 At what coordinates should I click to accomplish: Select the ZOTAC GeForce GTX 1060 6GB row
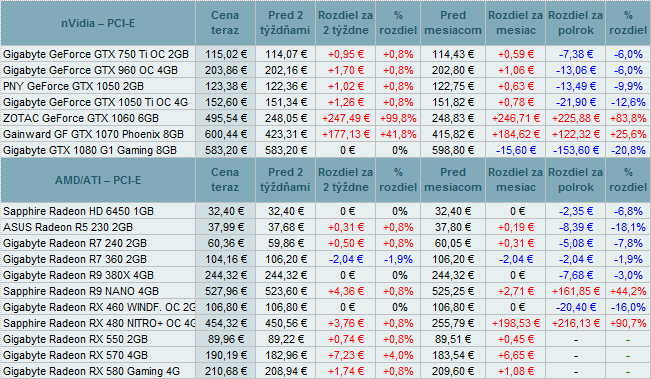pos(326,118)
